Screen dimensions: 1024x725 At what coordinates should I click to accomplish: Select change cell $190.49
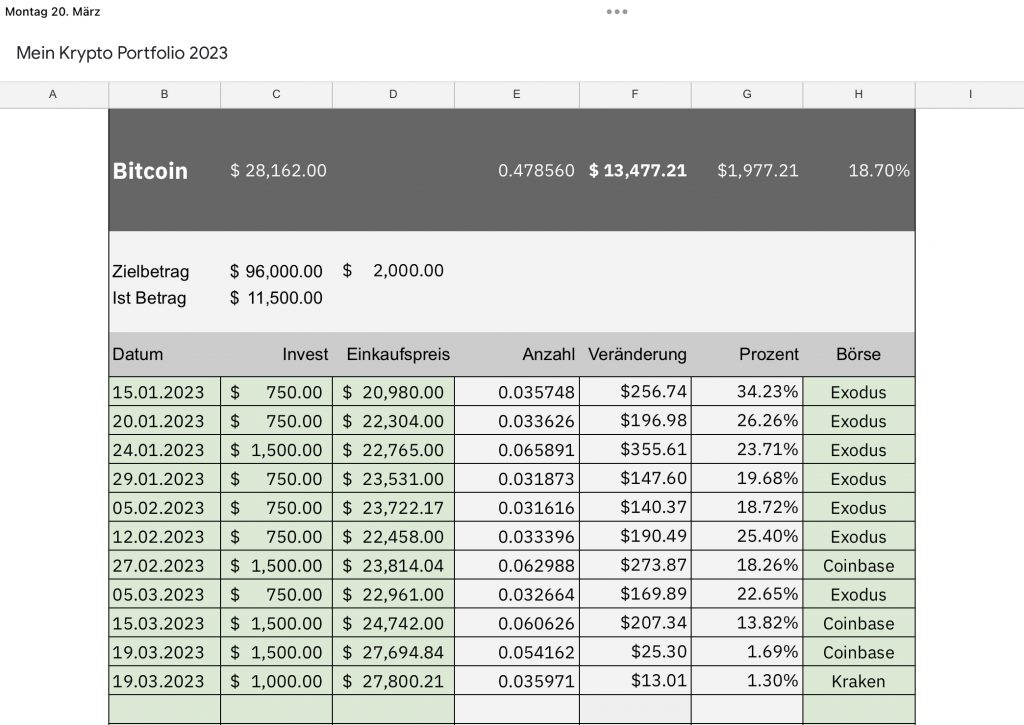pyautogui.click(x=635, y=536)
